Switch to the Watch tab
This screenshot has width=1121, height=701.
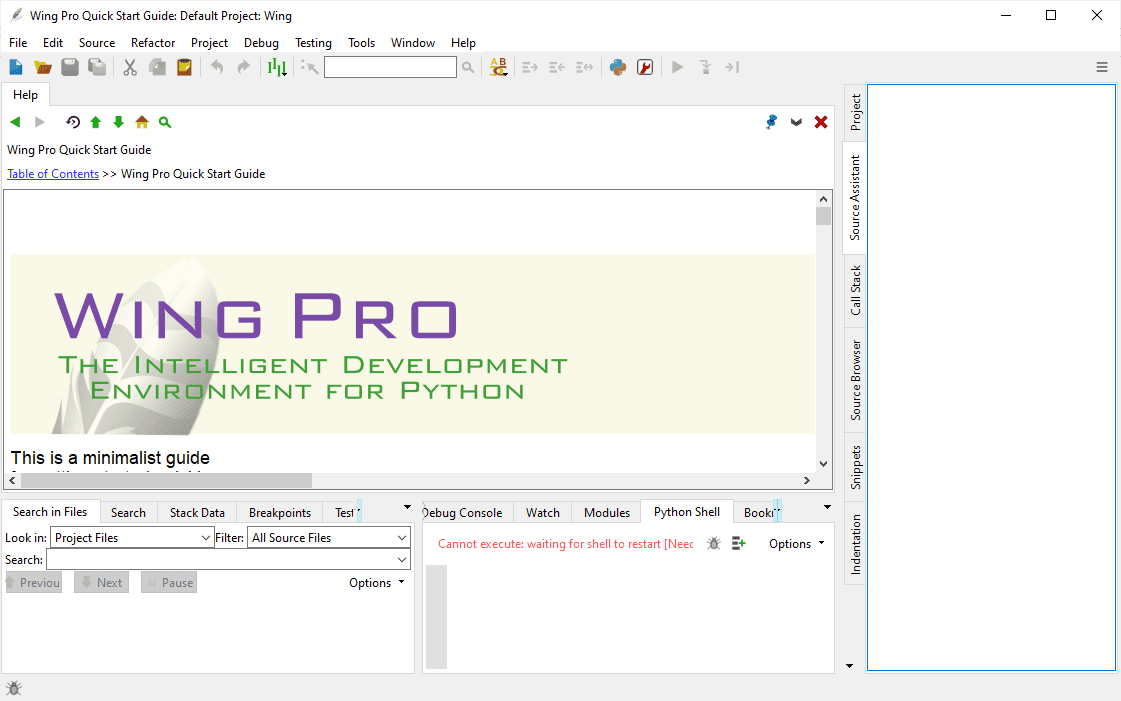tap(543, 512)
